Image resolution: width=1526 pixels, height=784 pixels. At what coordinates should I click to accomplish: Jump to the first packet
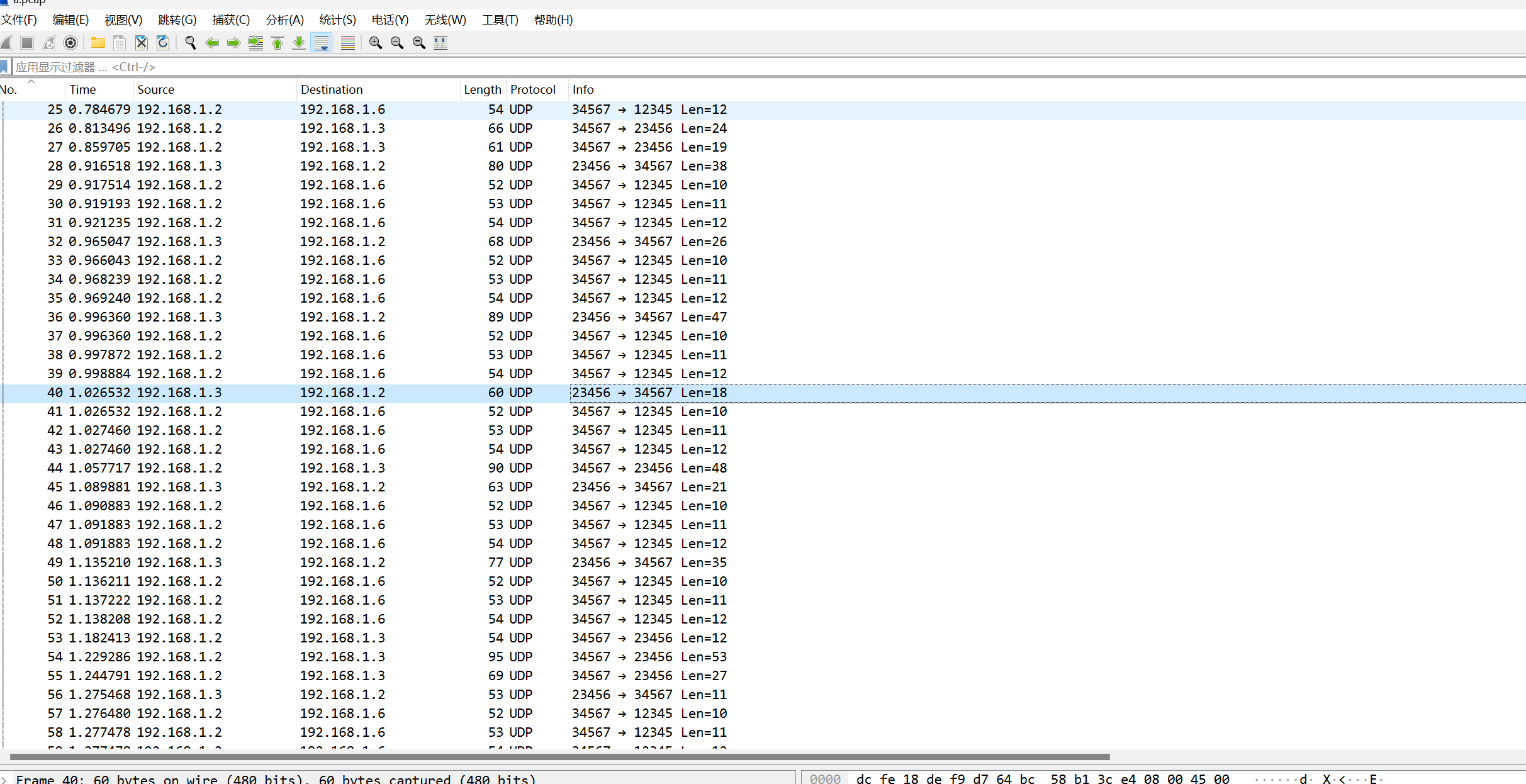click(x=278, y=43)
